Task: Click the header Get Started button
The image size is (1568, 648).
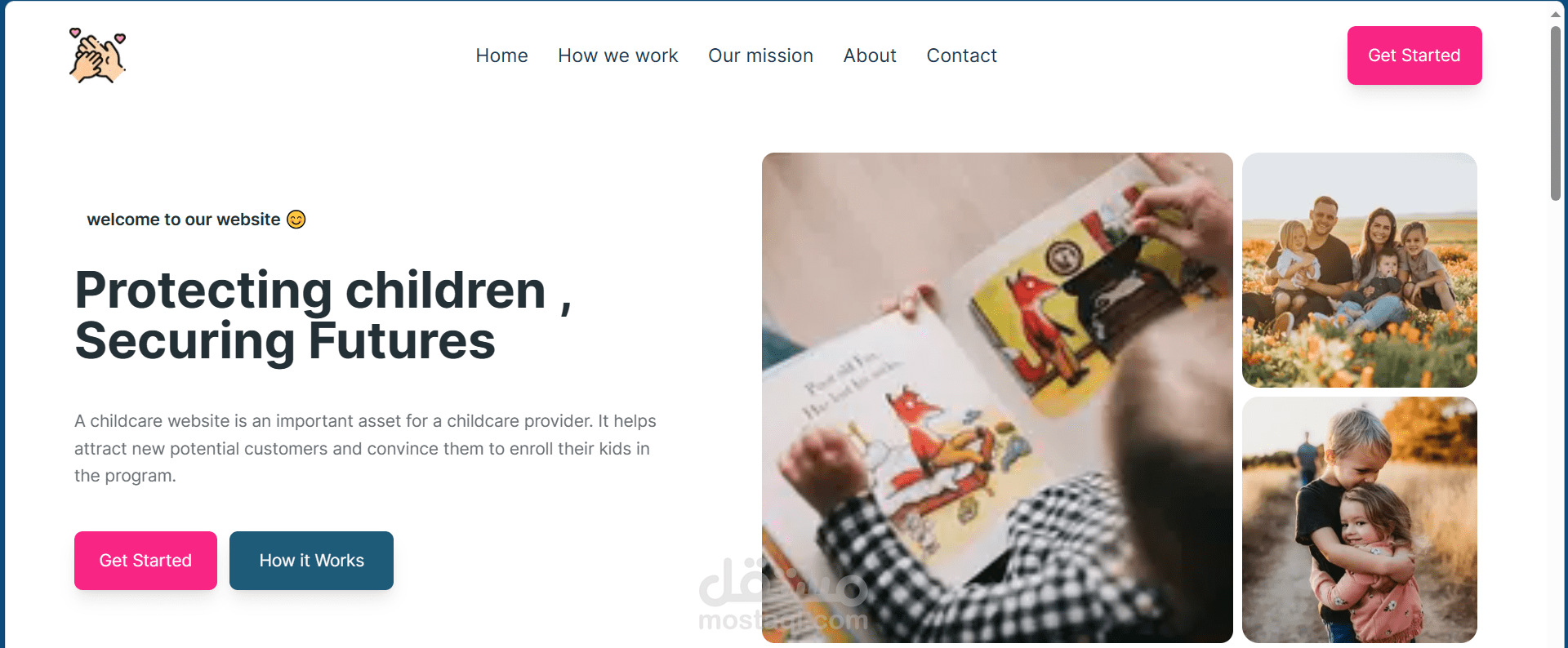Action: [1414, 55]
